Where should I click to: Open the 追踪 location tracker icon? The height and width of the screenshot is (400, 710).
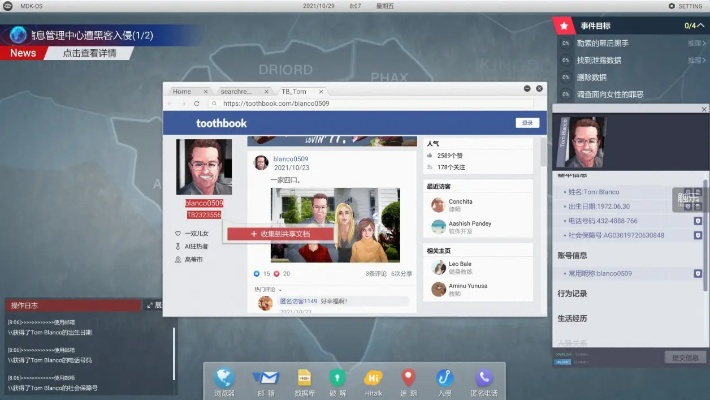tap(408, 378)
